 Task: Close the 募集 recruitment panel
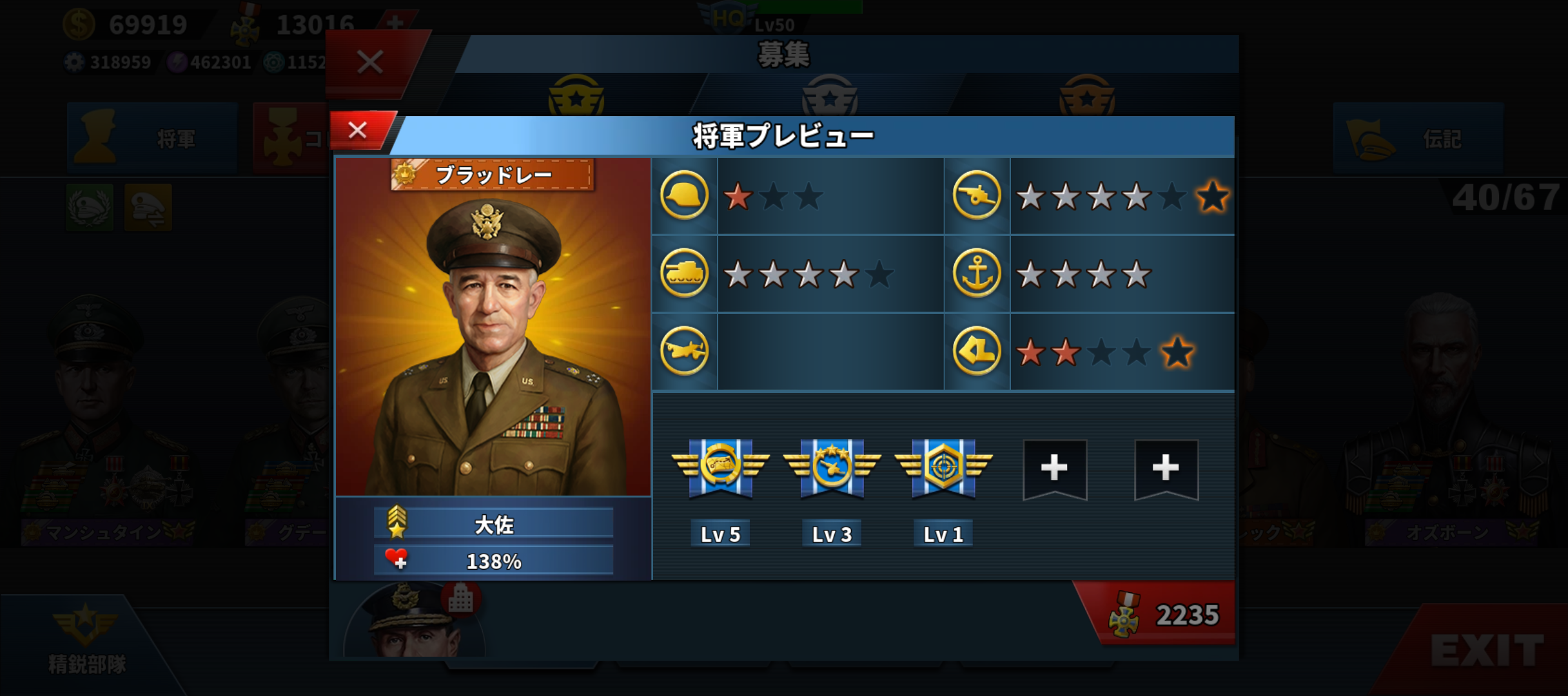pos(371,63)
